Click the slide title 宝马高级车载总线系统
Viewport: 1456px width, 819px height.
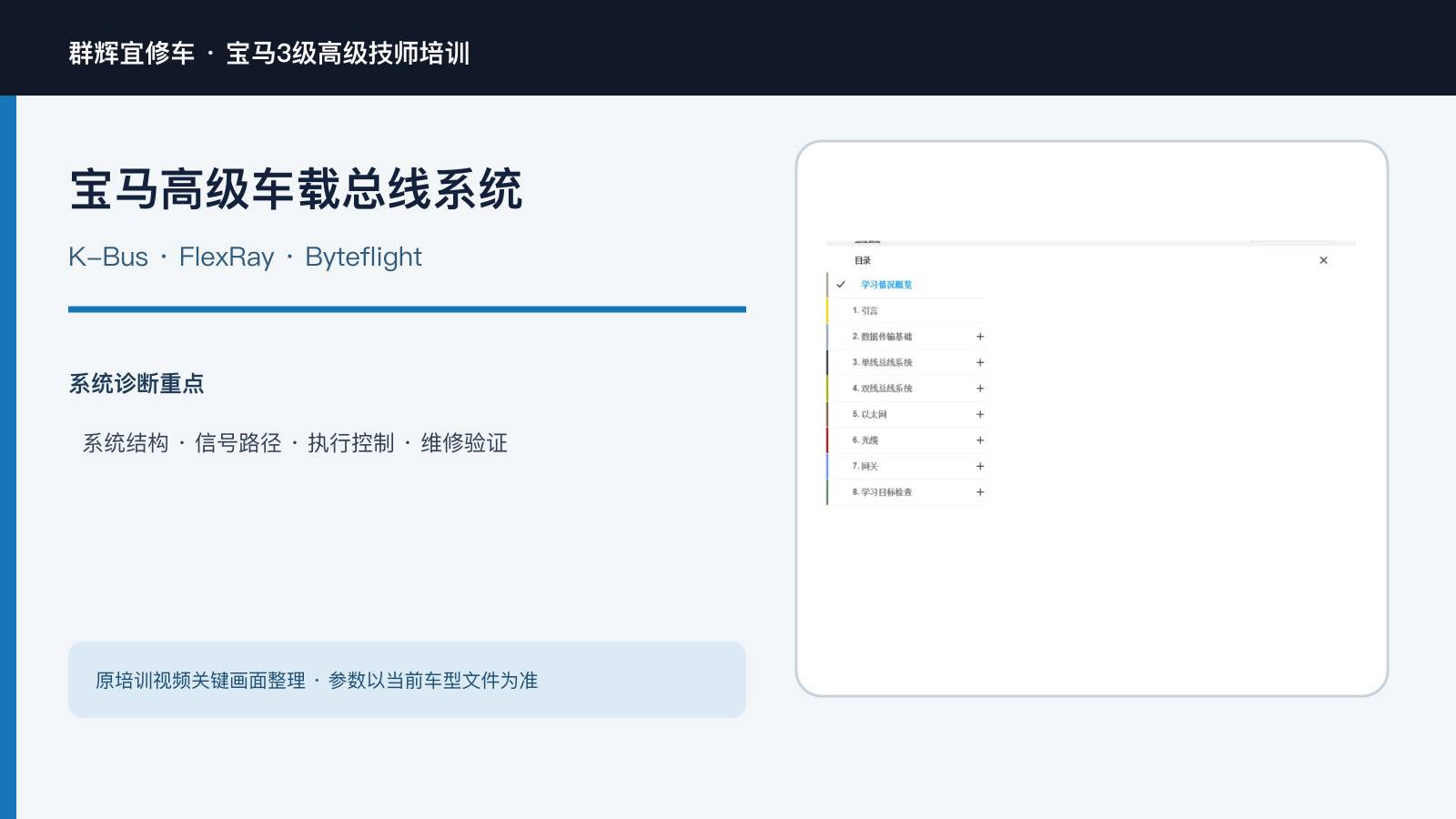(296, 189)
